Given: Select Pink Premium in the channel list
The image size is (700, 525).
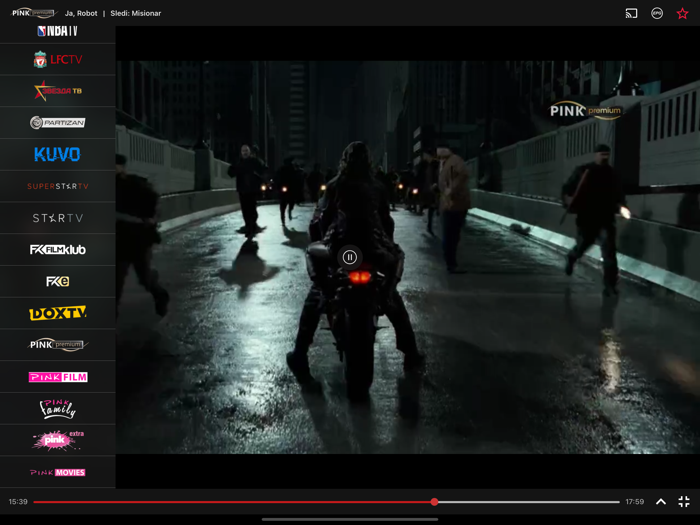Looking at the screenshot, I should click(x=58, y=345).
